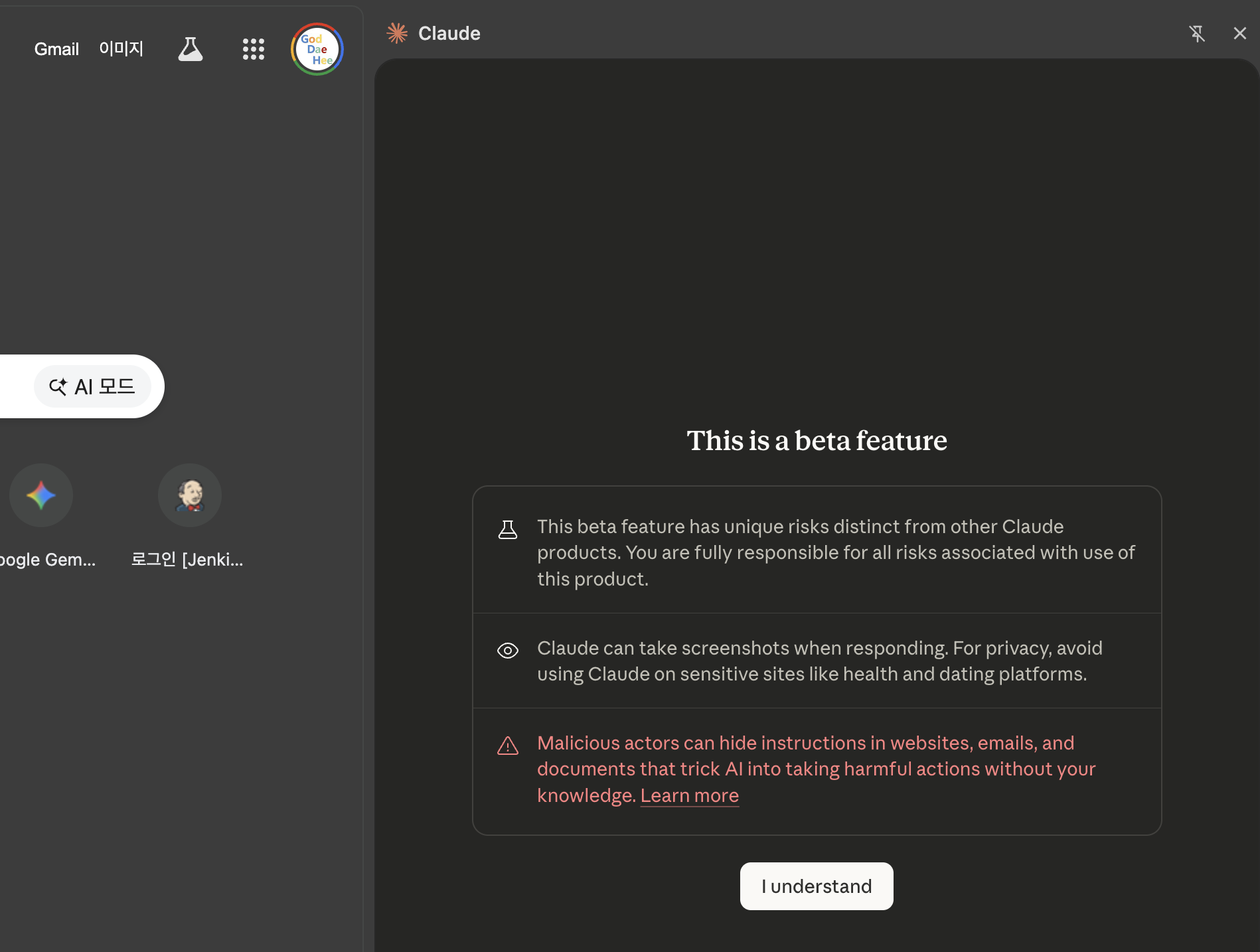This screenshot has height=952, width=1260.
Task: Follow the Learn more link
Action: 690,795
